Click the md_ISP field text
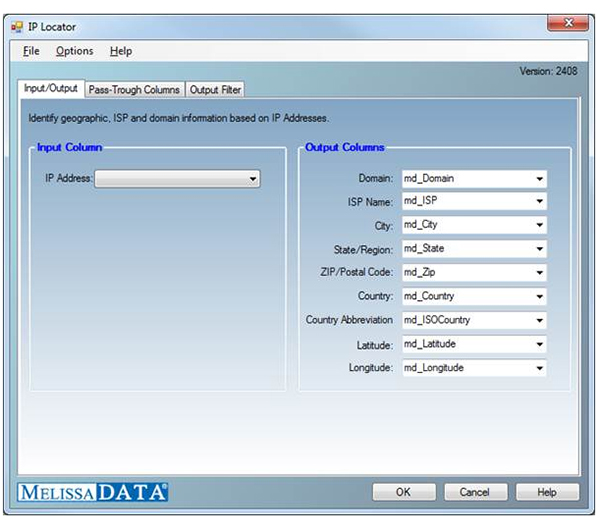Image resolution: width=600 pixels, height=531 pixels. click(421, 201)
